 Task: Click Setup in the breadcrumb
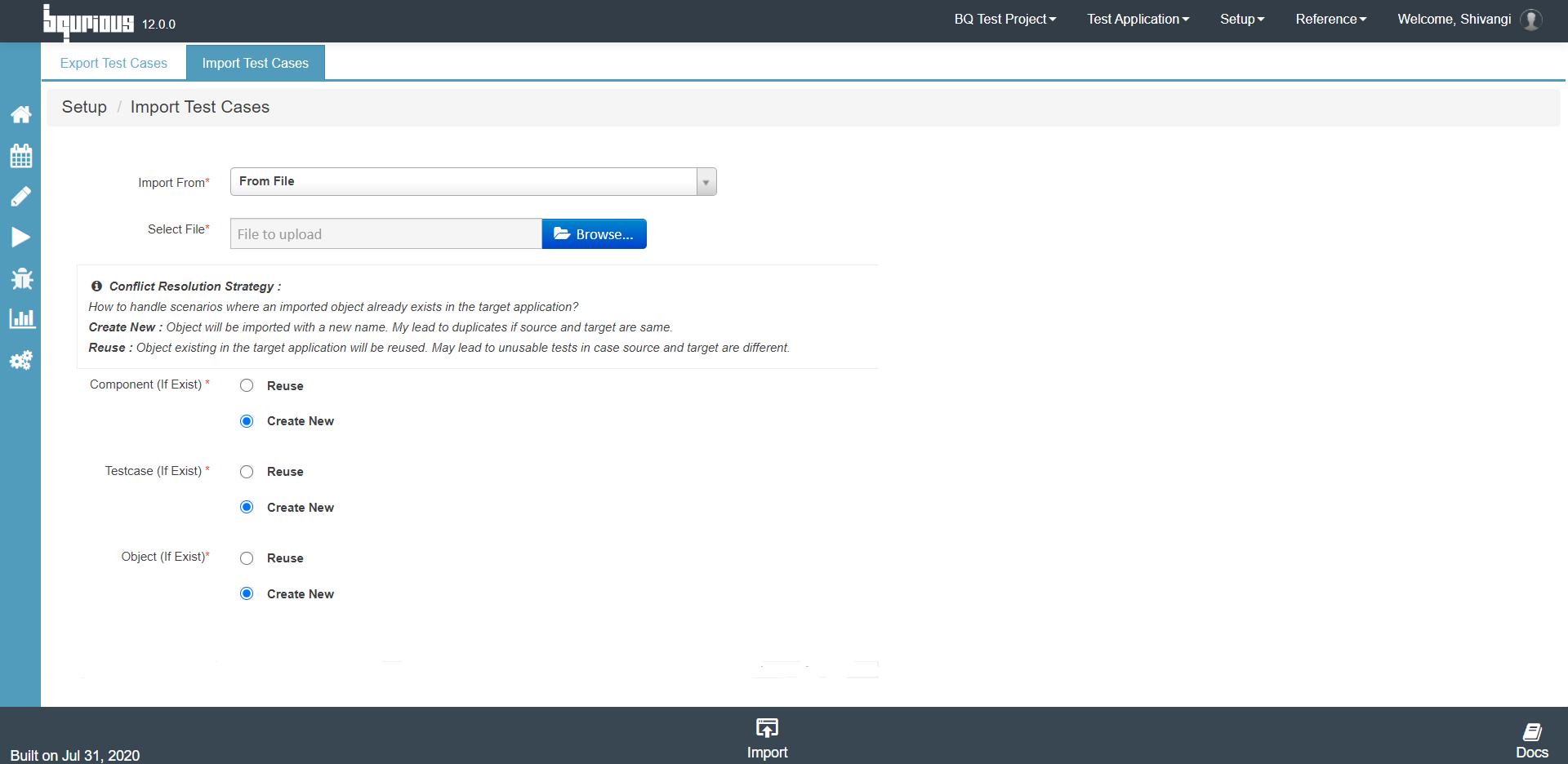(x=84, y=107)
